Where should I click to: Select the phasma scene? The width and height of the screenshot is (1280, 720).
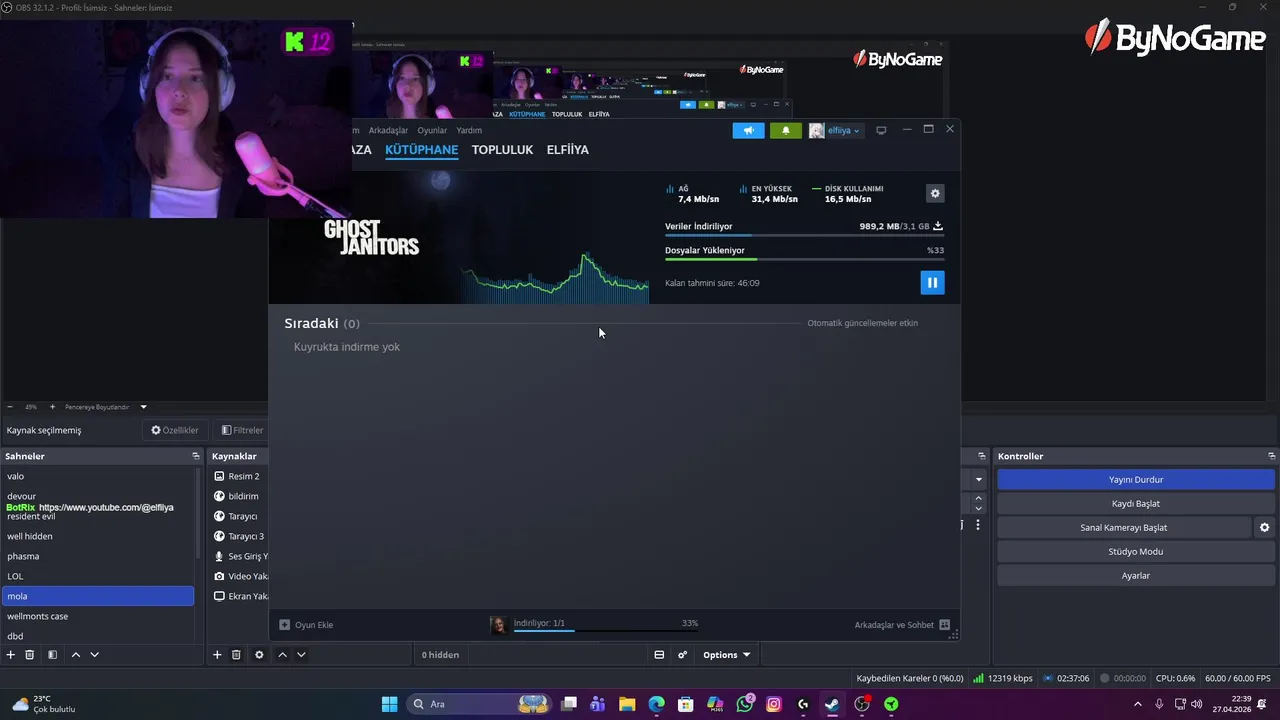(x=98, y=556)
